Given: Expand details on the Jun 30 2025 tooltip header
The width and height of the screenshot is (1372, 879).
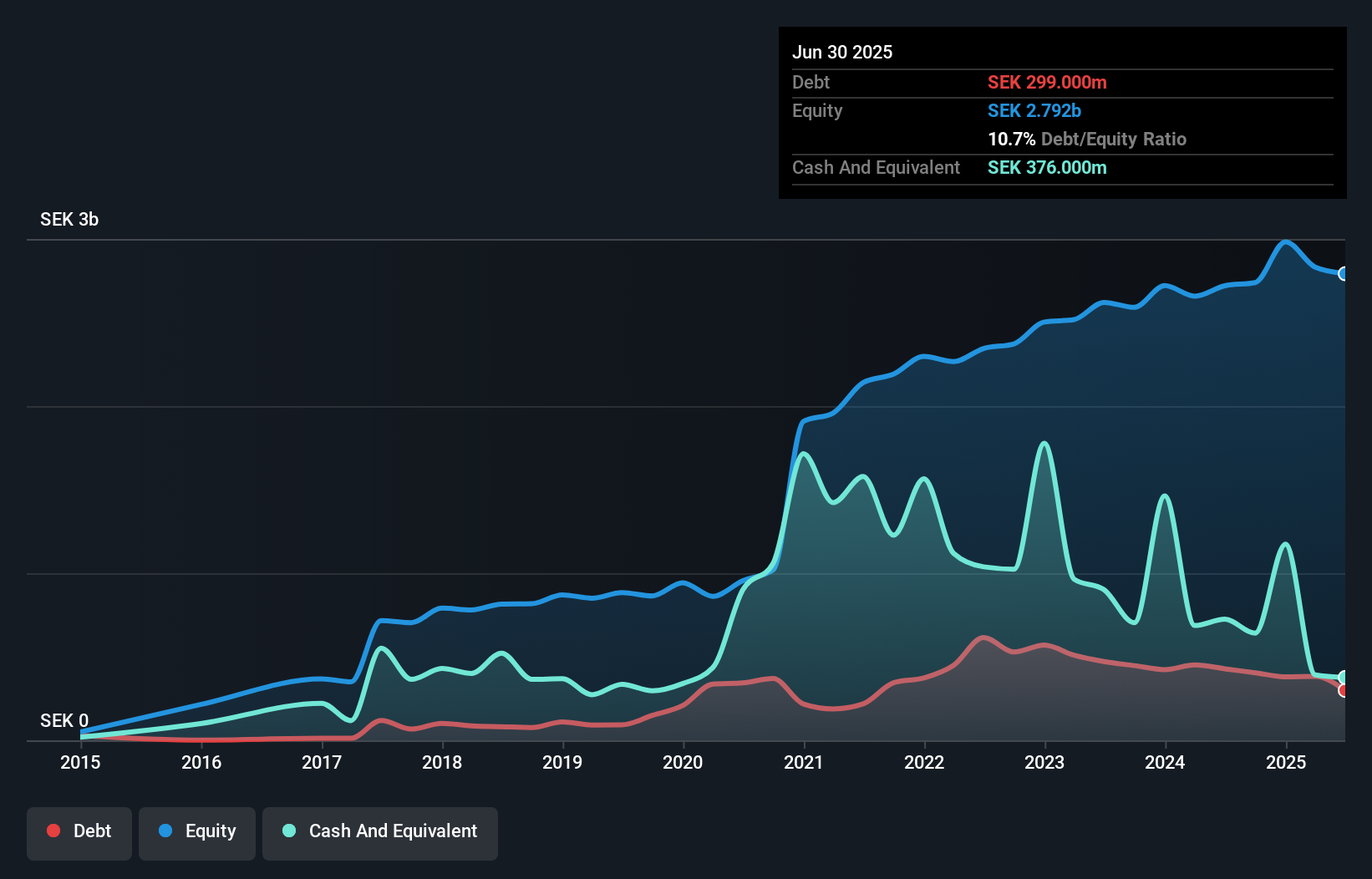Looking at the screenshot, I should pyautogui.click(x=842, y=52).
